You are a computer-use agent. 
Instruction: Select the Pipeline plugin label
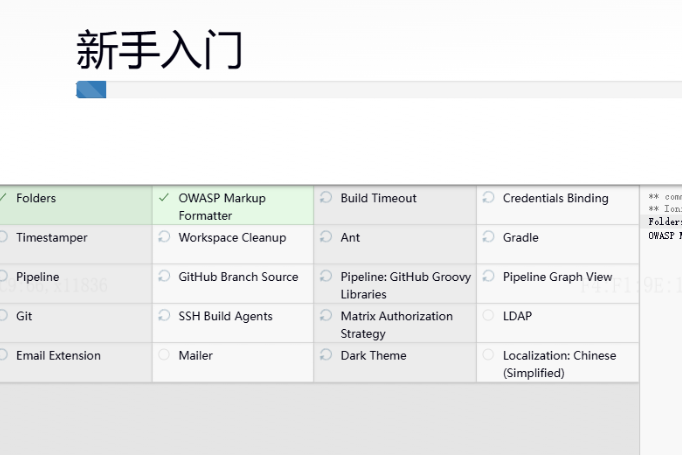point(37,277)
